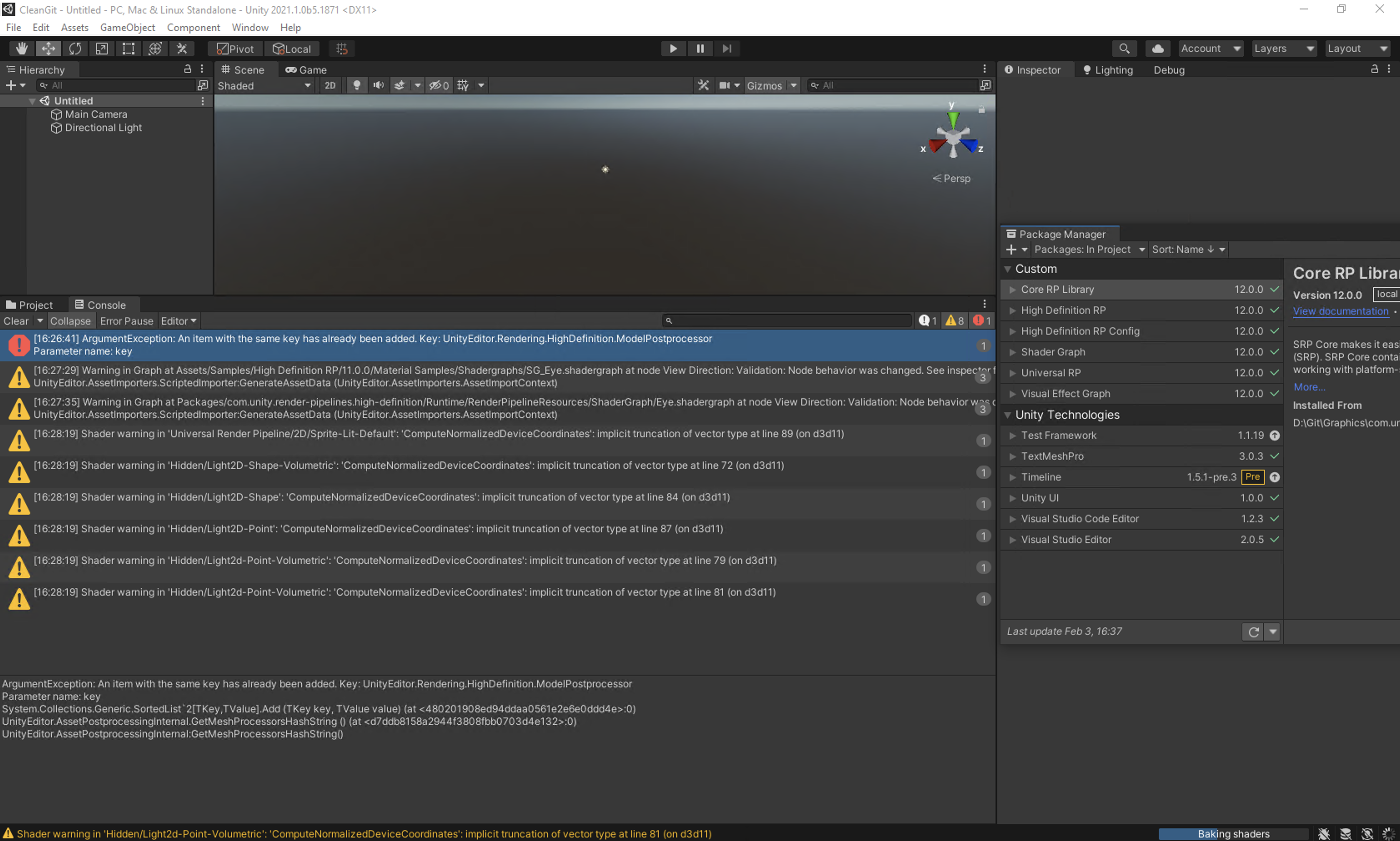The width and height of the screenshot is (1400, 841).
Task: Switch to the Game tab
Action: 306,70
